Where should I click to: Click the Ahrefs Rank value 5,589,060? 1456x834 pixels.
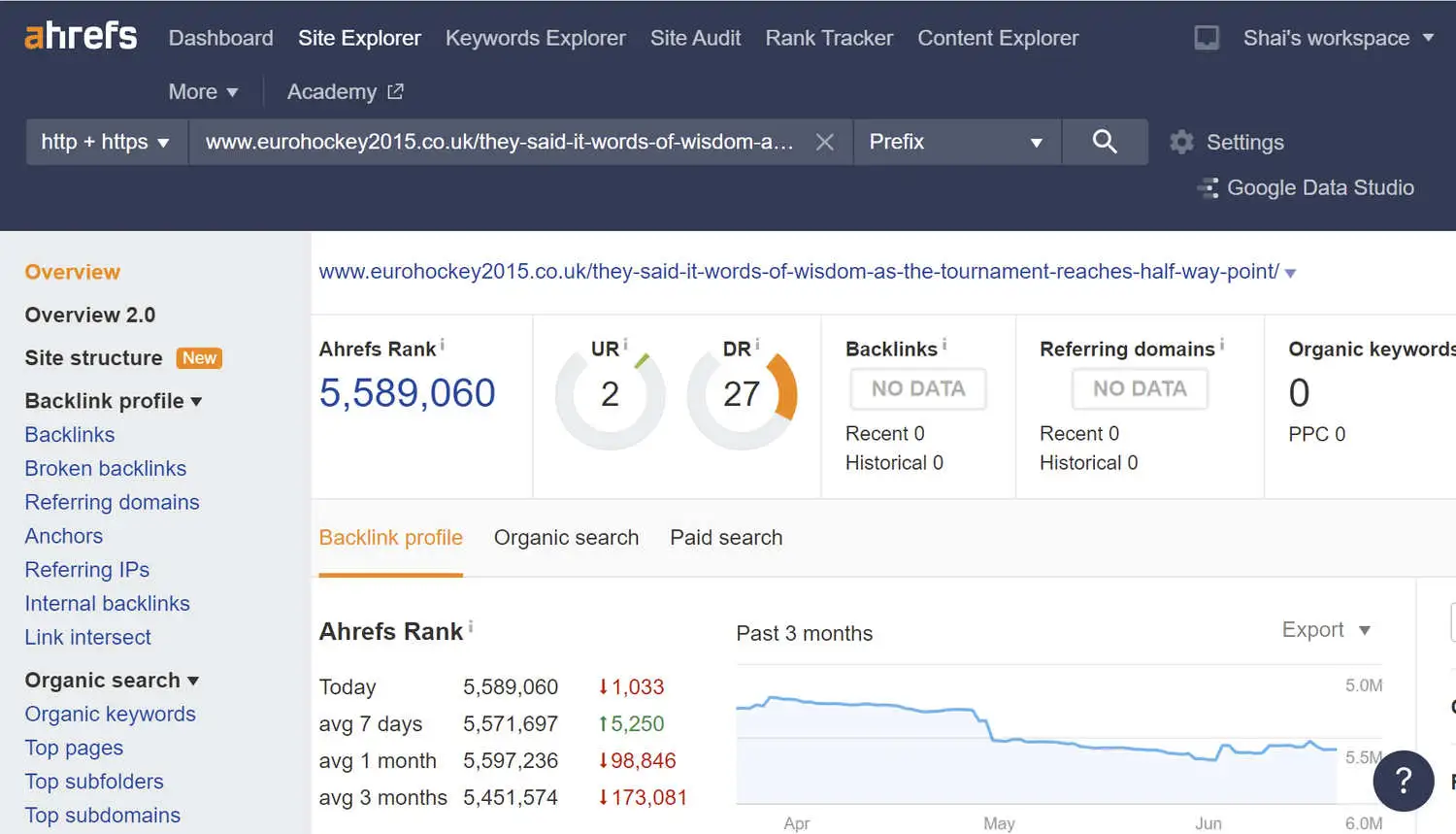pos(408,393)
